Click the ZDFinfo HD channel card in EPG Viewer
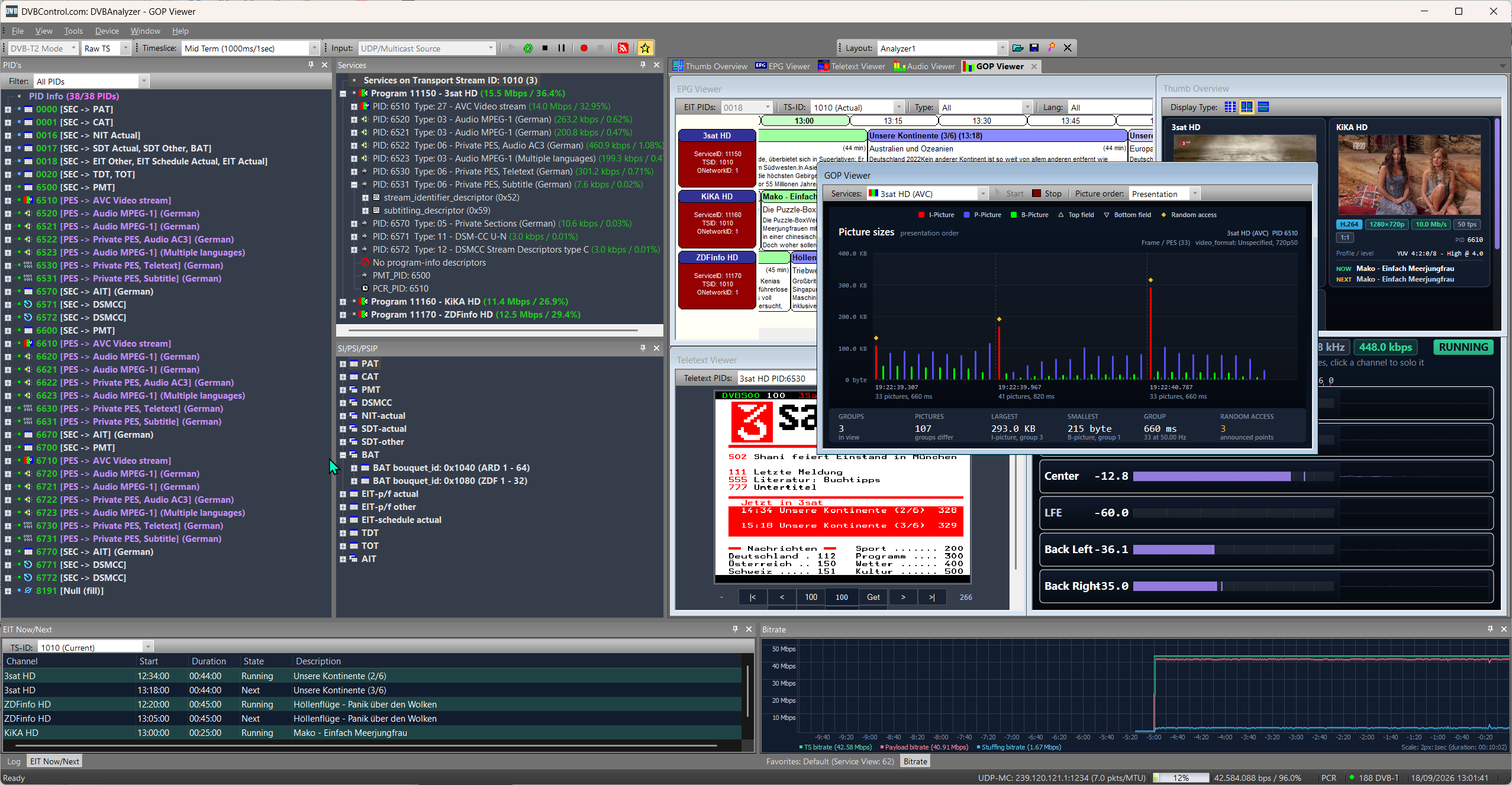 tap(717, 279)
